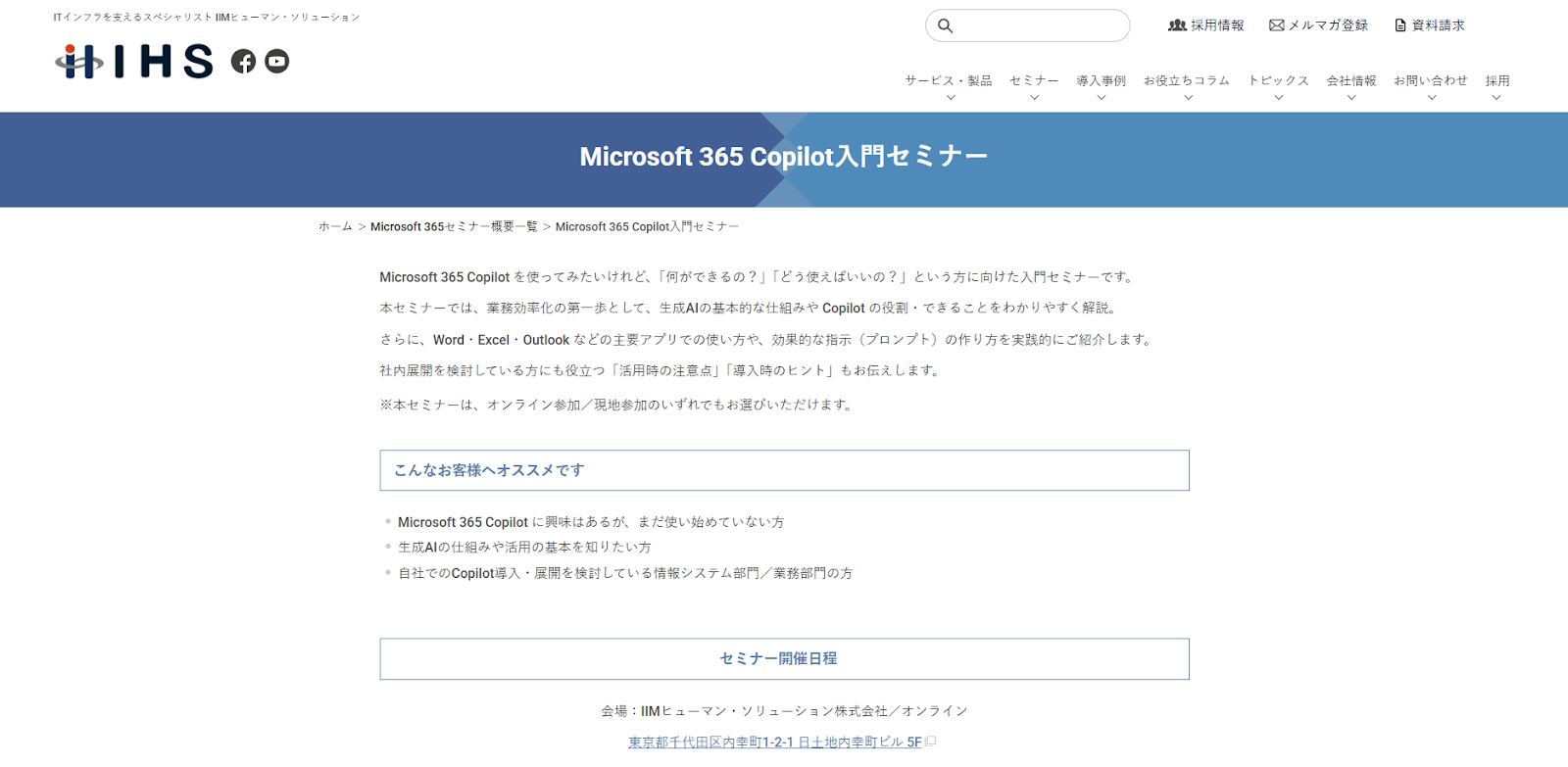Click bullet text 生成AIの仕組みや活用の基本を知りたい方
The width and height of the screenshot is (1568, 767).
(x=524, y=548)
